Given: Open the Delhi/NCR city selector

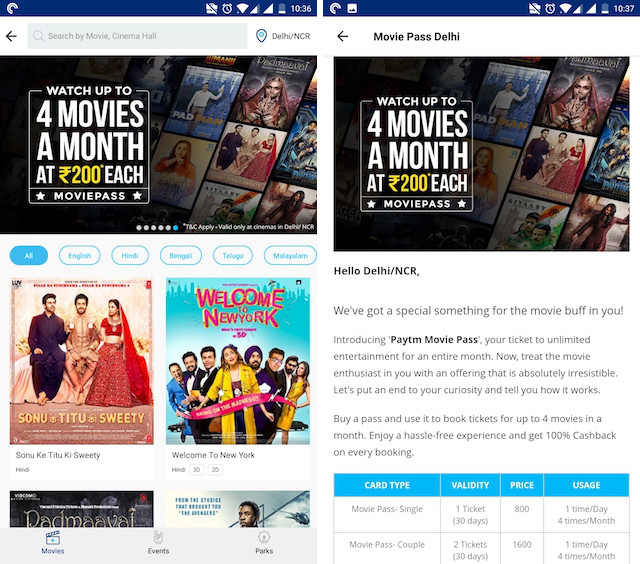Looking at the screenshot, I should (x=283, y=36).
